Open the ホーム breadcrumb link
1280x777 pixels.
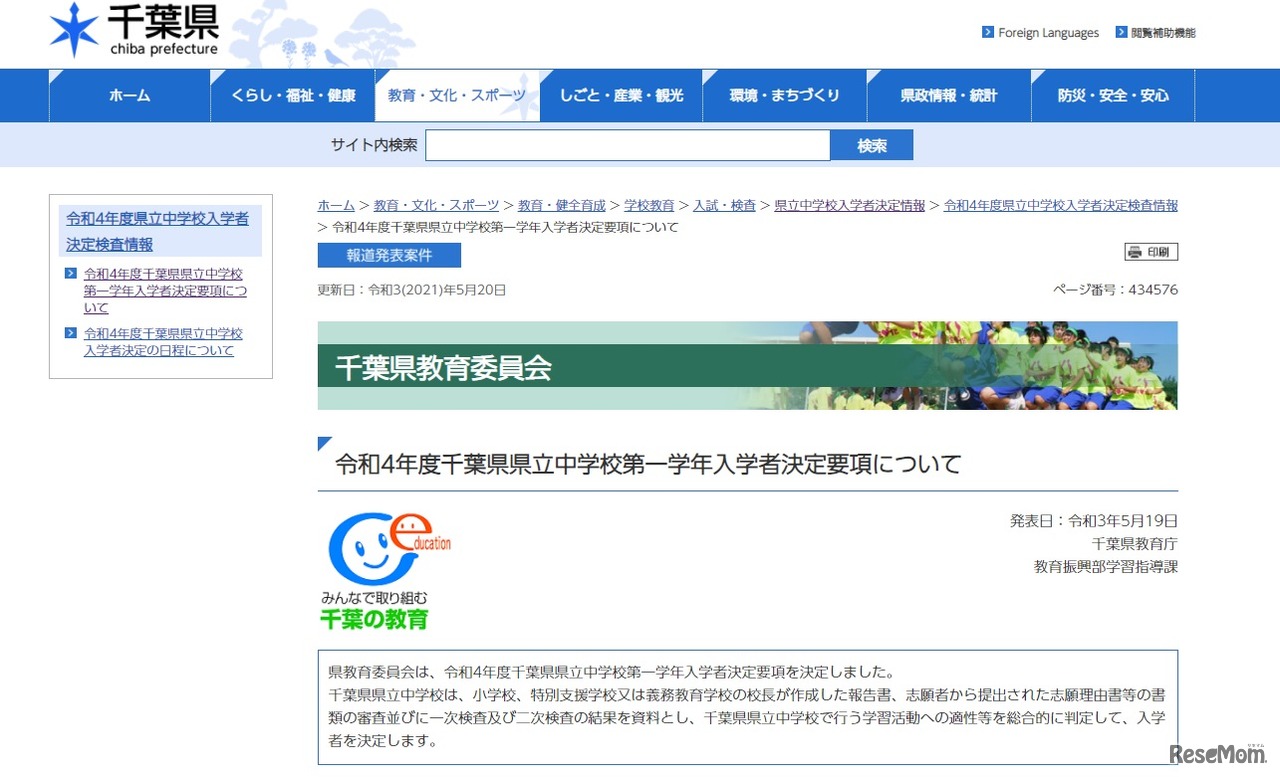(x=334, y=205)
